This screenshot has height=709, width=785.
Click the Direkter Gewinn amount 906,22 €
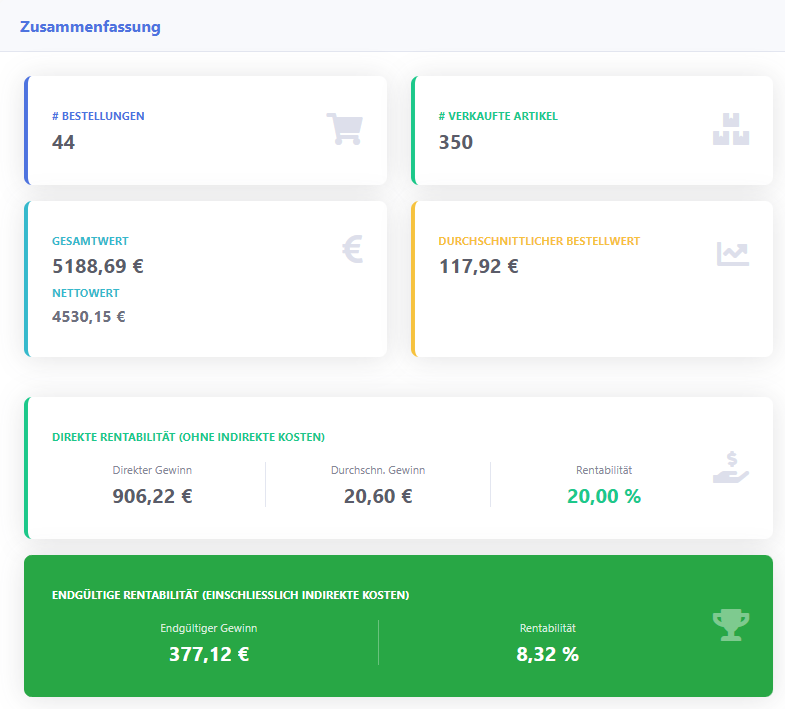click(152, 496)
